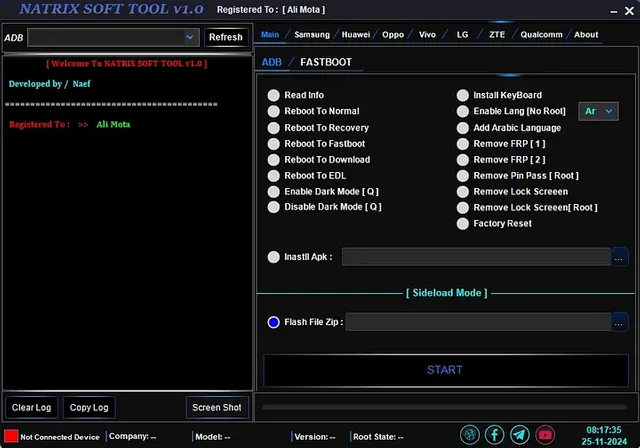
Task: Open the About tab
Action: 586,35
